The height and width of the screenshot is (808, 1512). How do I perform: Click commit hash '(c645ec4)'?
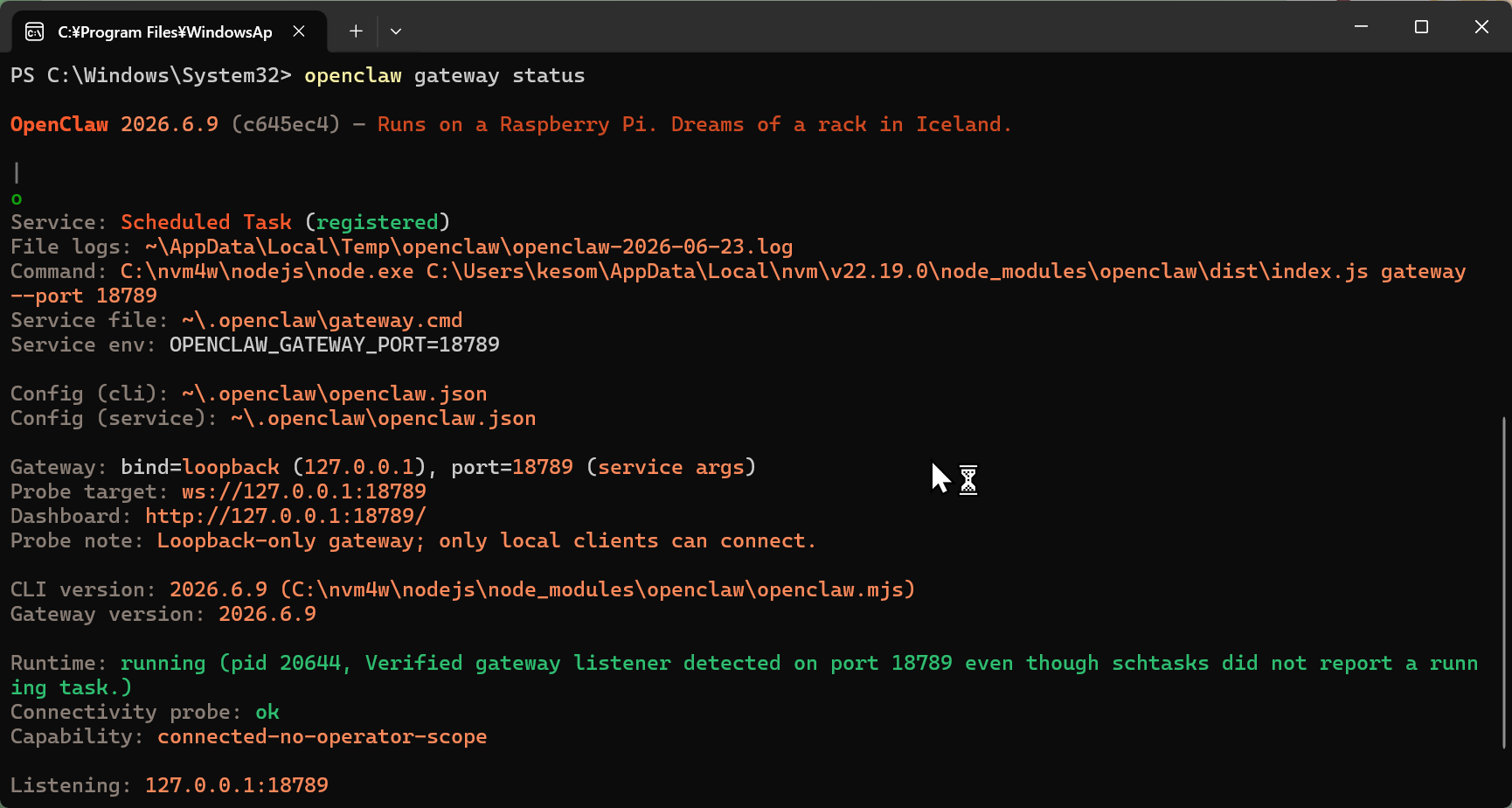[286, 125]
